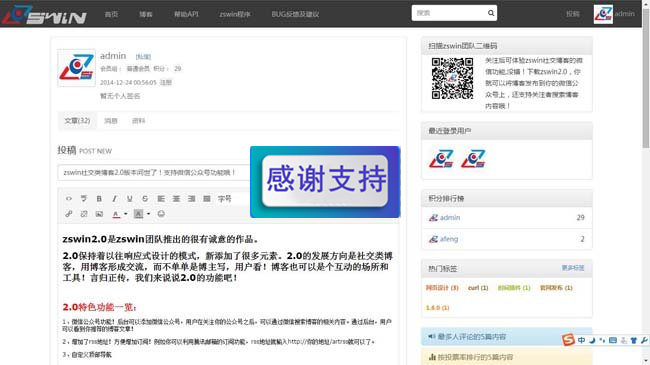Click the red heading 2.0特色功能一览
Image resolution: width=650 pixels, height=365 pixels.
[x=99, y=307]
